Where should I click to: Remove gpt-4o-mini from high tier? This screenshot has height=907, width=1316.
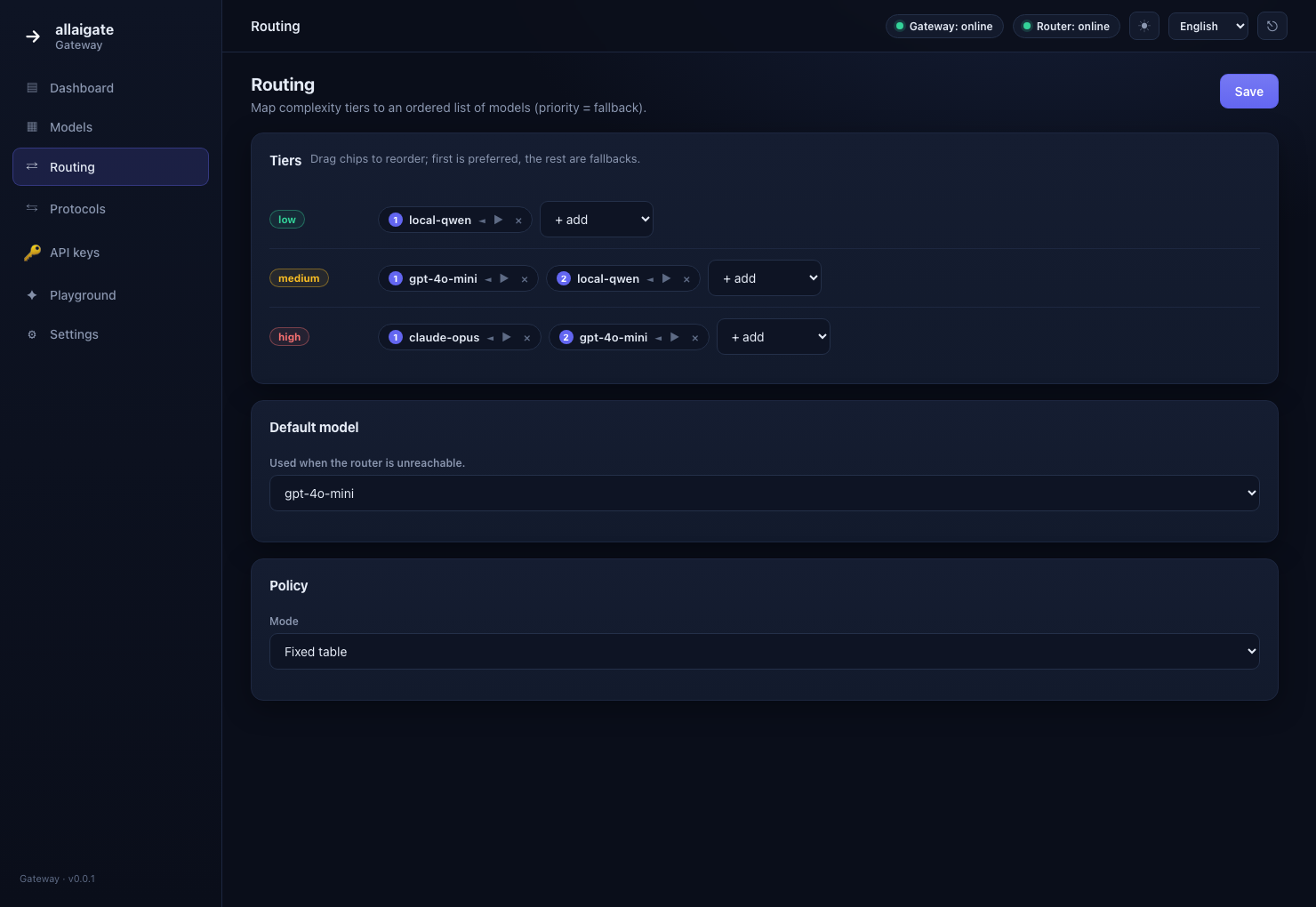[x=695, y=338]
